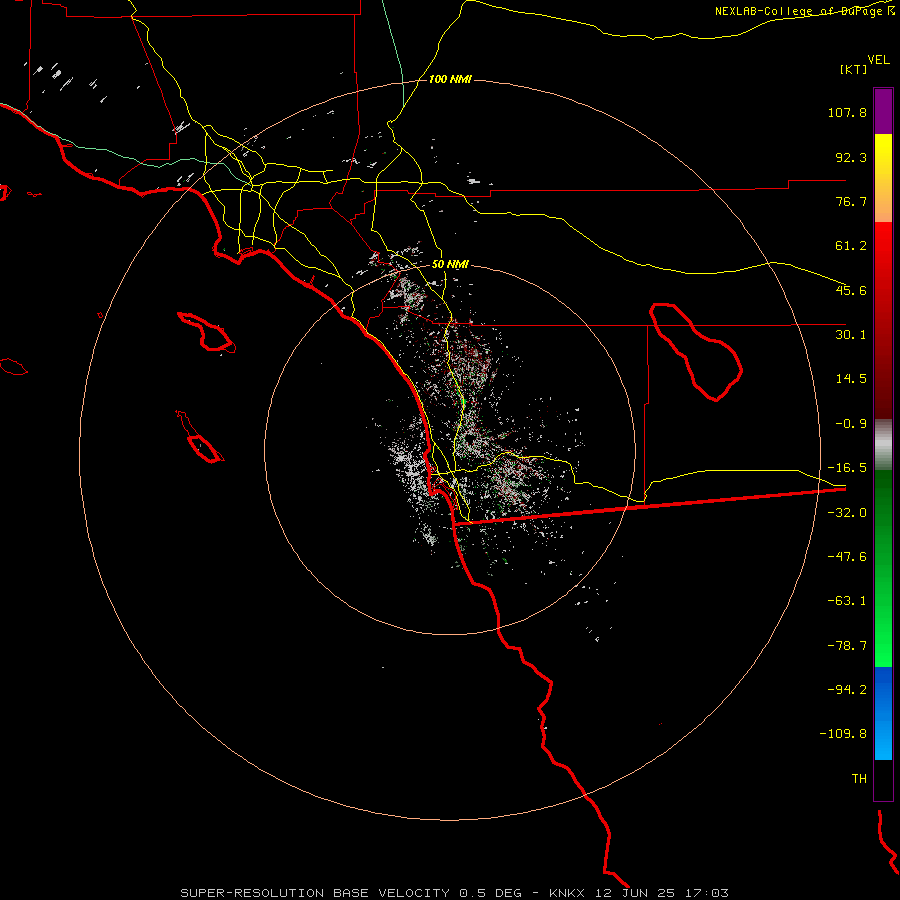Image resolution: width=900 pixels, height=900 pixels.
Task: Click the [KT] units label
Action: point(853,69)
